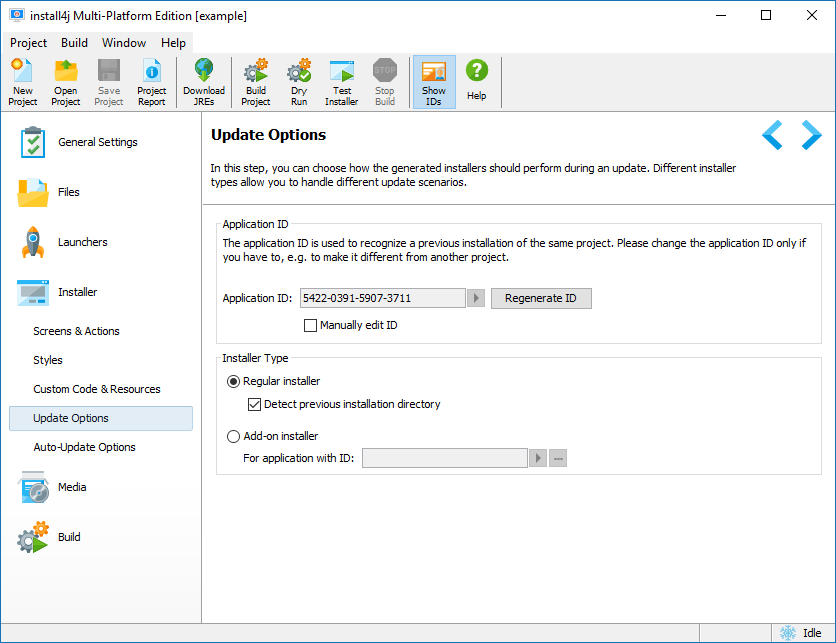Viewport: 836px width, 643px height.
Task: Uncheck Detect previous installation directory
Action: click(x=254, y=405)
